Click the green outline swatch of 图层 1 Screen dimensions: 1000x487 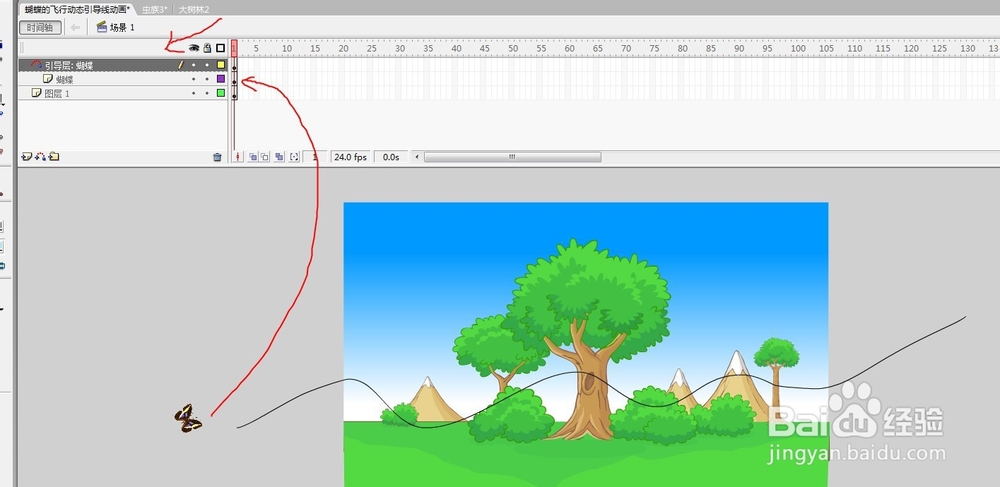click(x=221, y=93)
